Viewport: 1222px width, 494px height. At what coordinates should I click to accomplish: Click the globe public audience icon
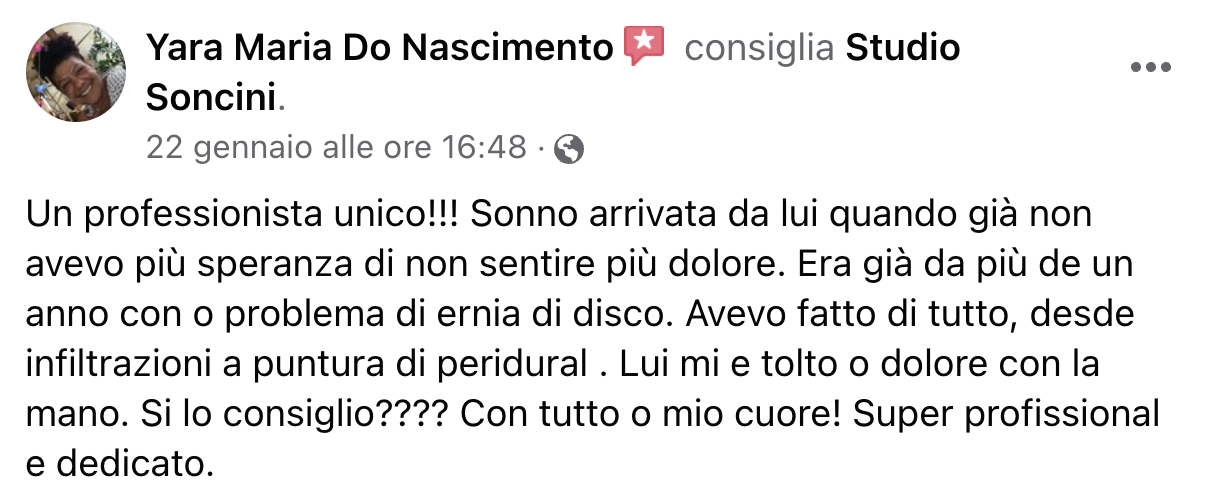tap(568, 149)
